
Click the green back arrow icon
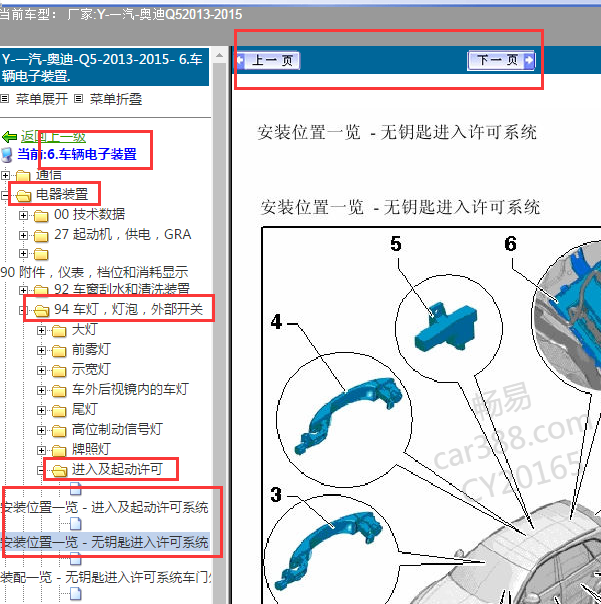tap(9, 137)
